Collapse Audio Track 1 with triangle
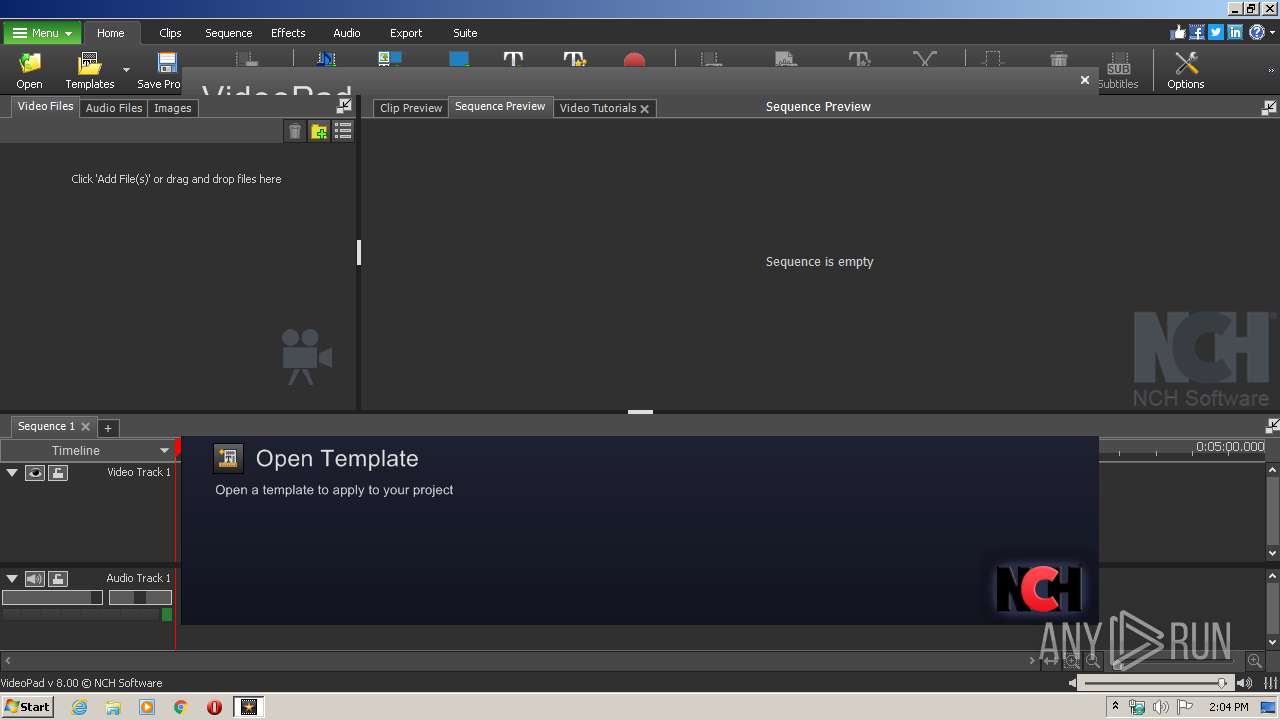This screenshot has height=720, width=1280. pos(12,578)
